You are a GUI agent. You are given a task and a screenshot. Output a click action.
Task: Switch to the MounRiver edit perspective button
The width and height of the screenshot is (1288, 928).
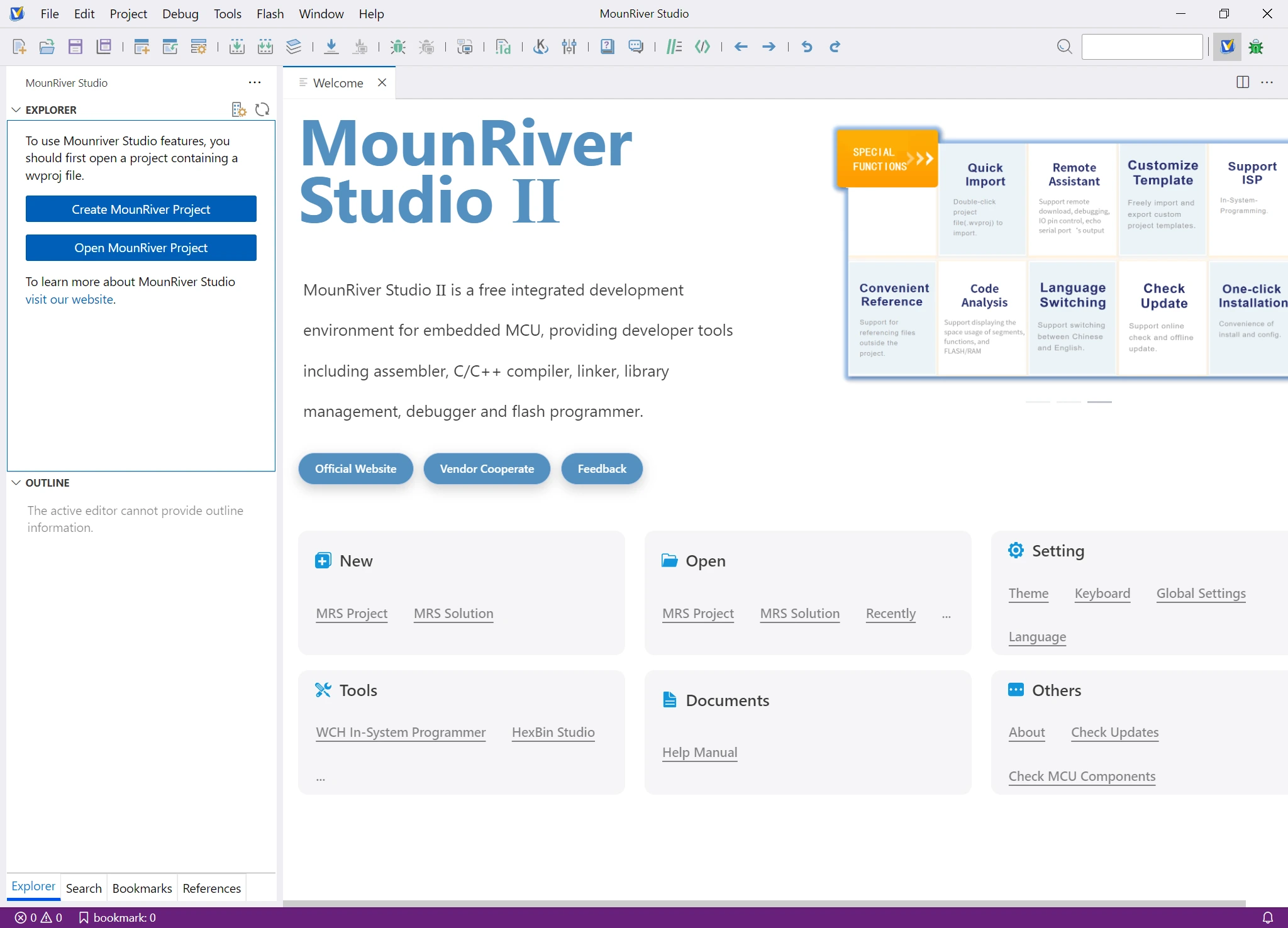pos(1228,47)
